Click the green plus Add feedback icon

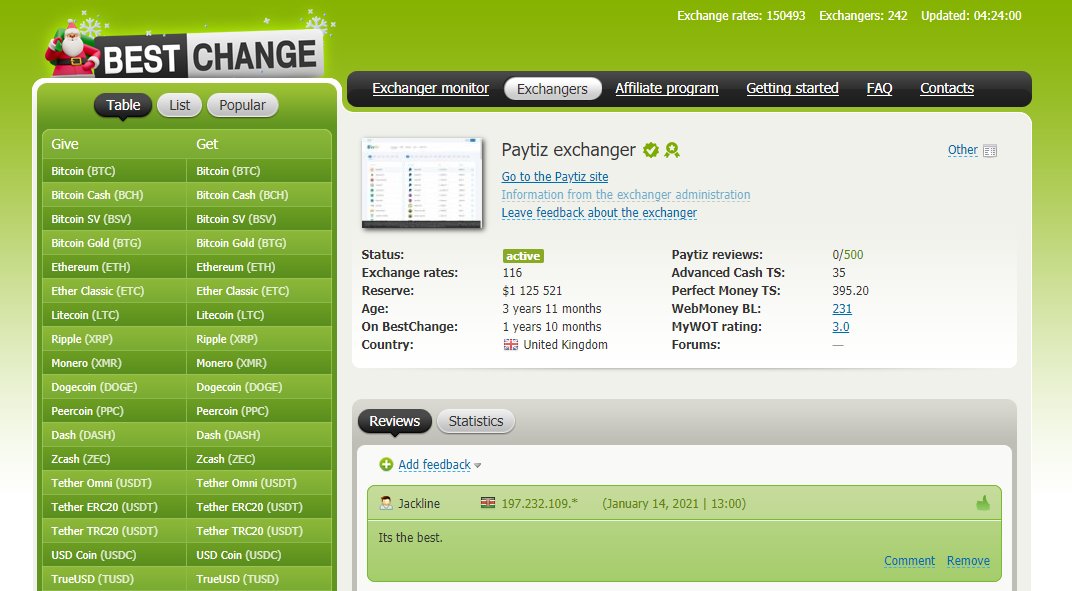tap(386, 464)
